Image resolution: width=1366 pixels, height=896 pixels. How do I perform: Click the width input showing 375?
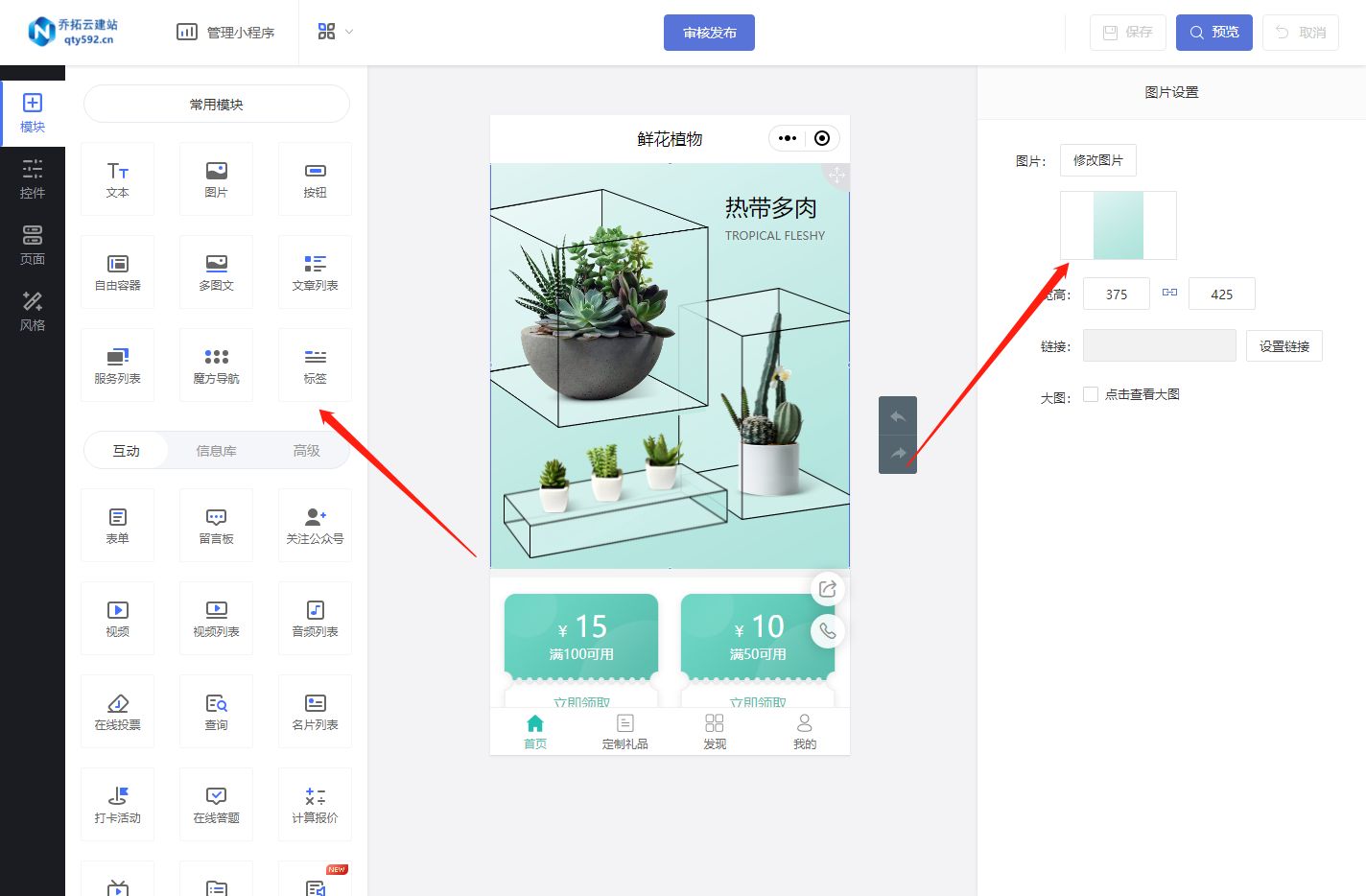click(x=1116, y=294)
